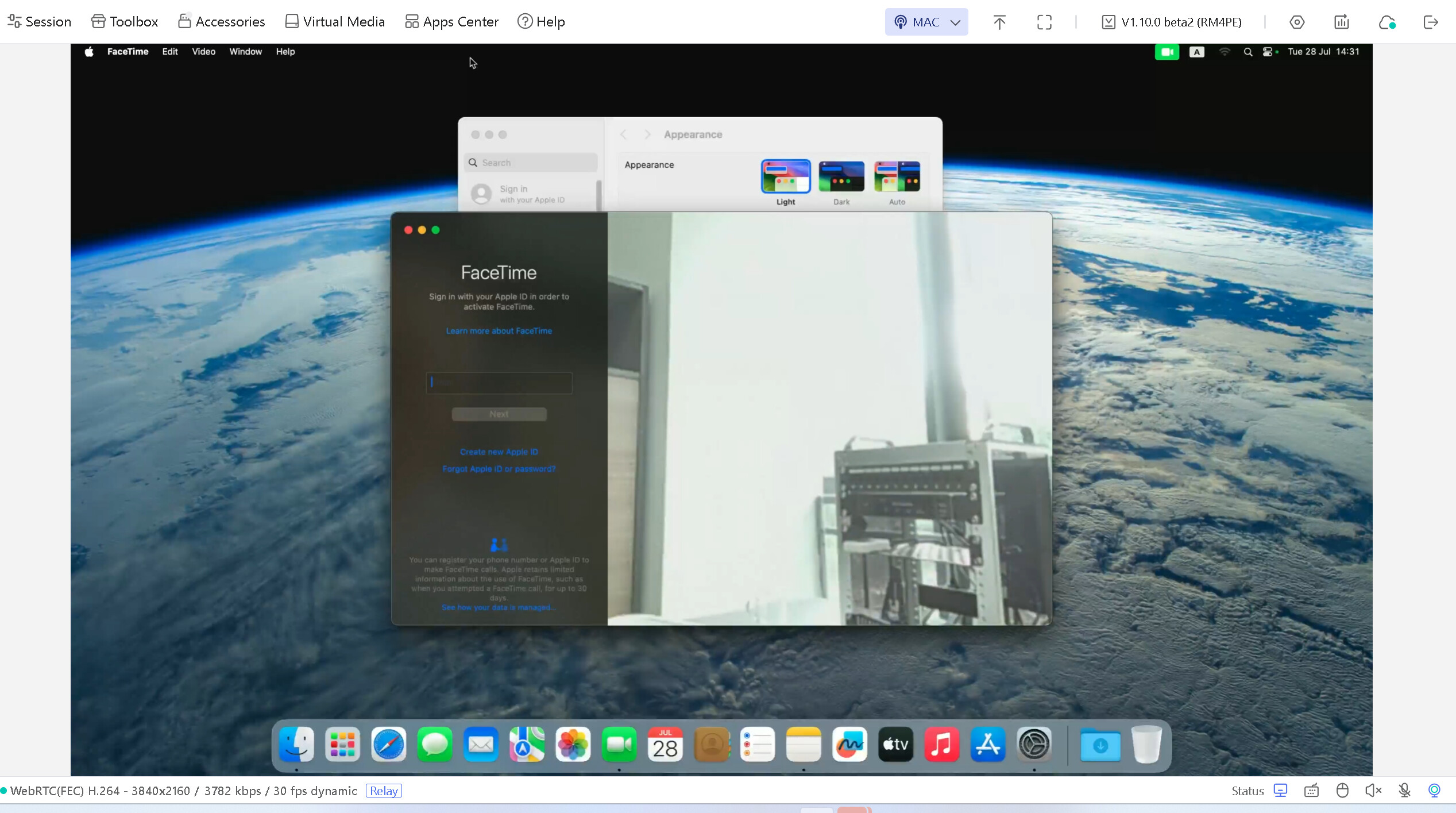Expand the MAC target dropdown
The image size is (1456, 813).
[926, 22]
